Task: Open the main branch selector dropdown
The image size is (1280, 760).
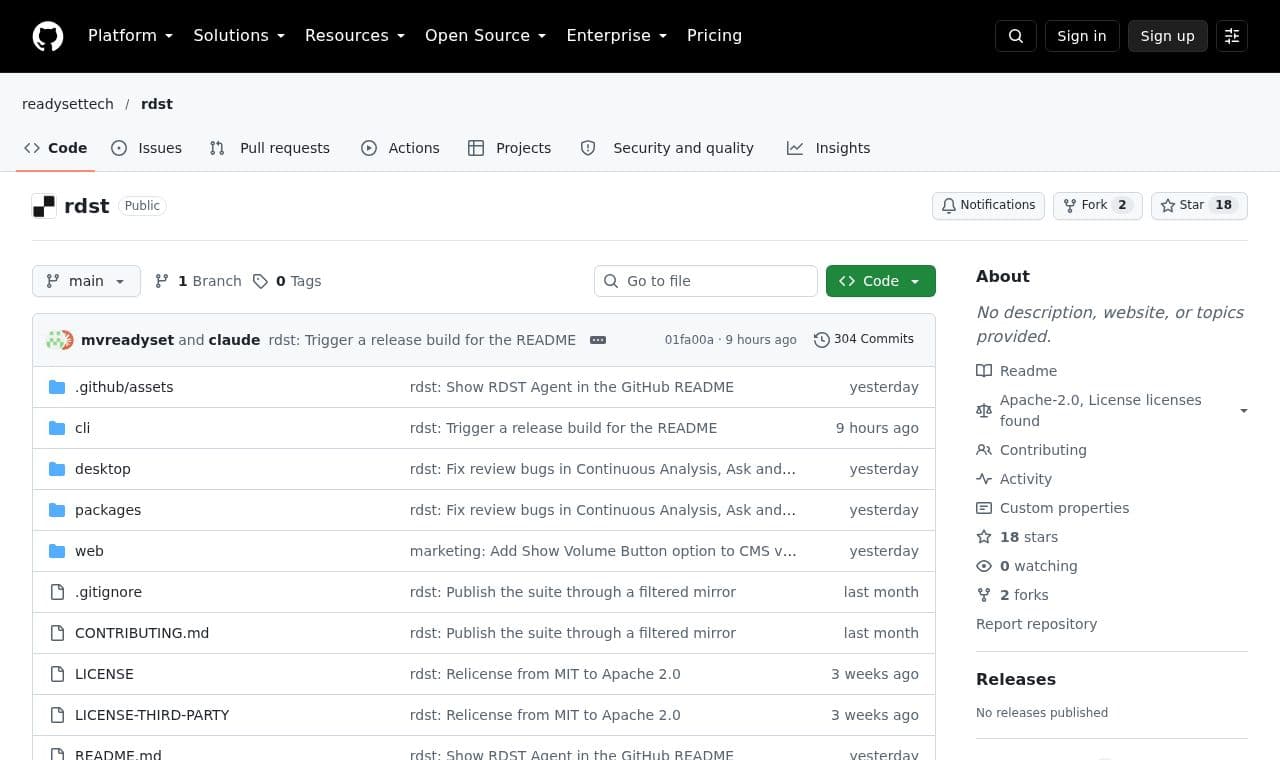Action: 86,281
